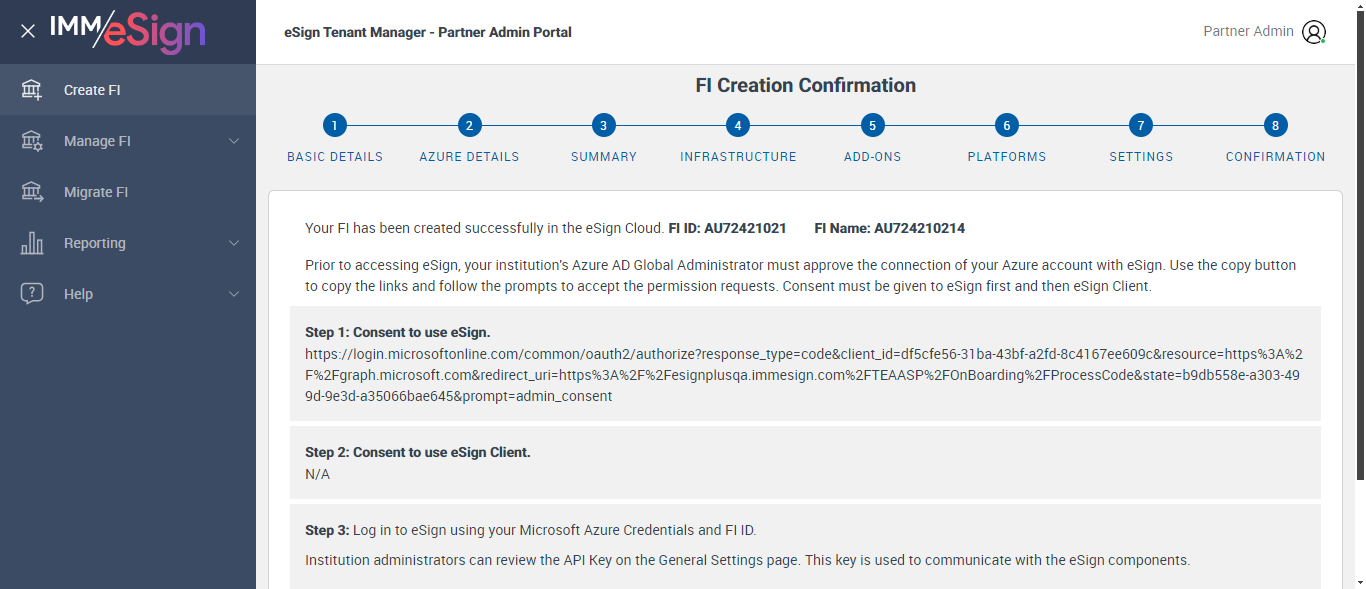Click the Manage FI gear-bank icon

[32, 141]
